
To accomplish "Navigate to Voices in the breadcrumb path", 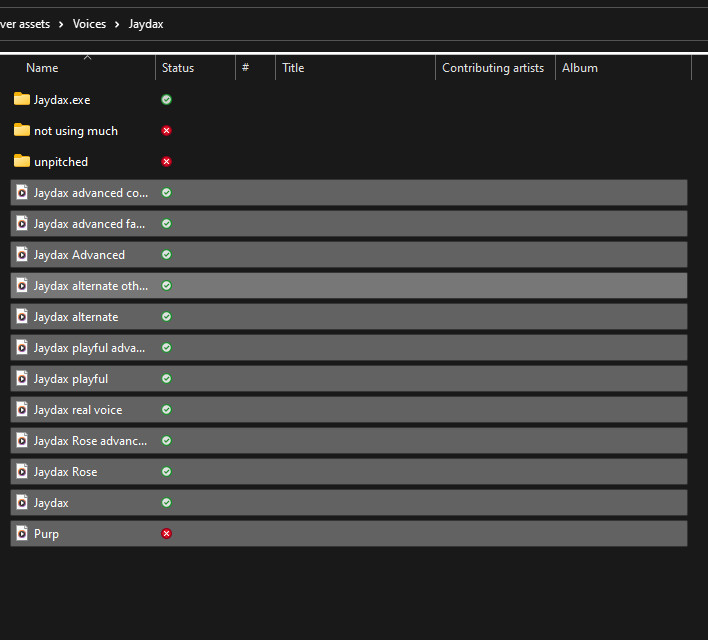I will pos(89,24).
